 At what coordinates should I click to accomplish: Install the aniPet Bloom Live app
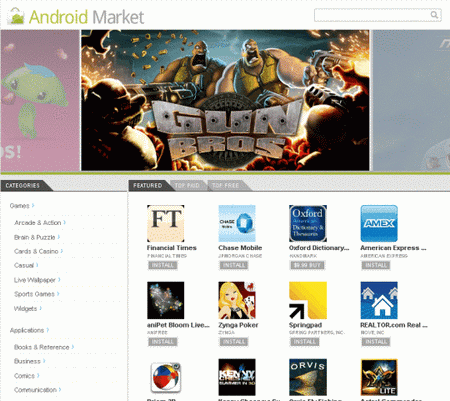point(163,342)
